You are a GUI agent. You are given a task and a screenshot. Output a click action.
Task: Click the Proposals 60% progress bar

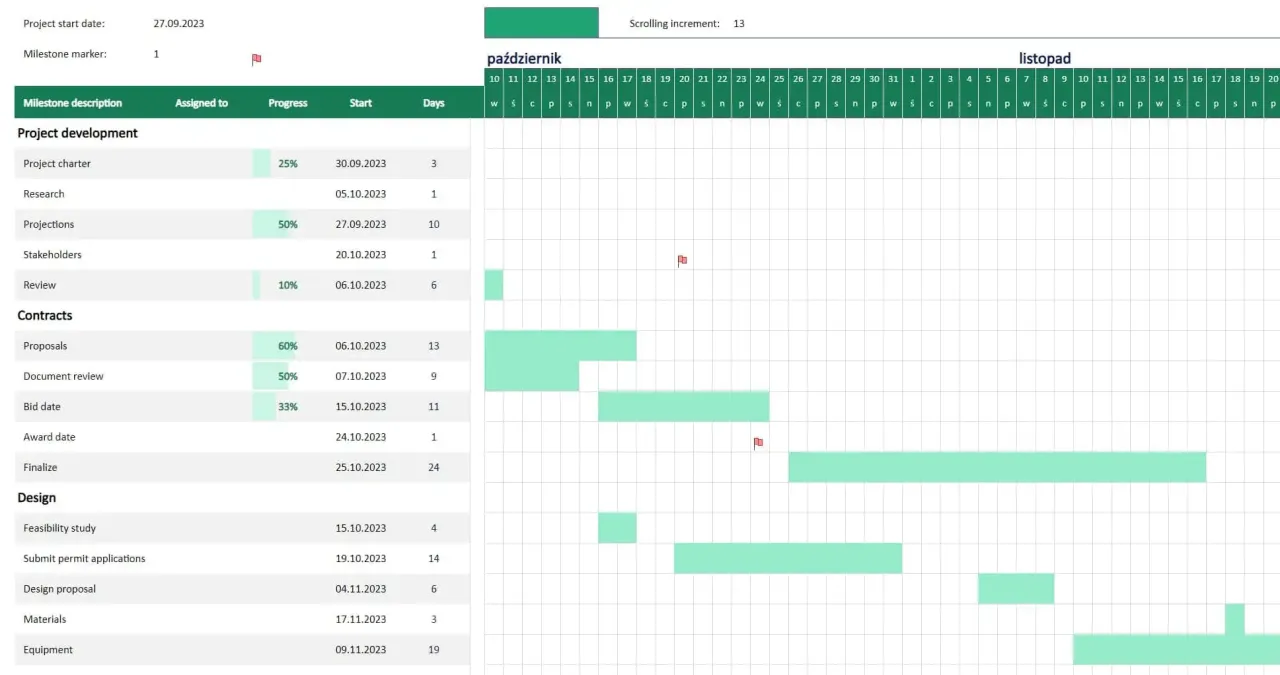(x=274, y=346)
